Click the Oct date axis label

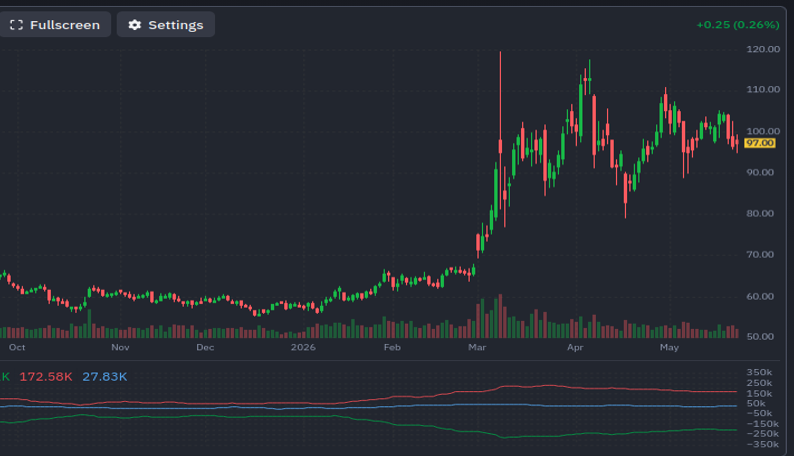tap(17, 347)
